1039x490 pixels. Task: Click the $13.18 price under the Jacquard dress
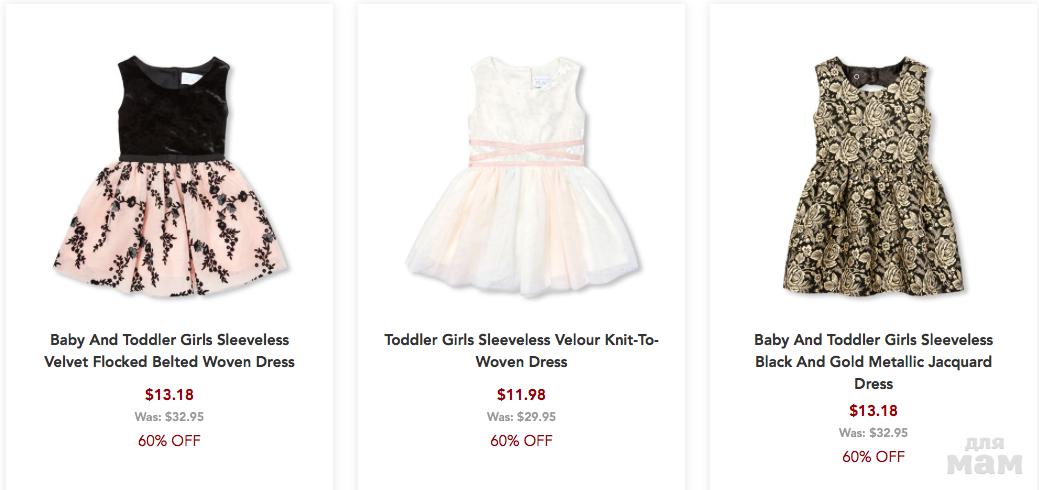tap(873, 411)
